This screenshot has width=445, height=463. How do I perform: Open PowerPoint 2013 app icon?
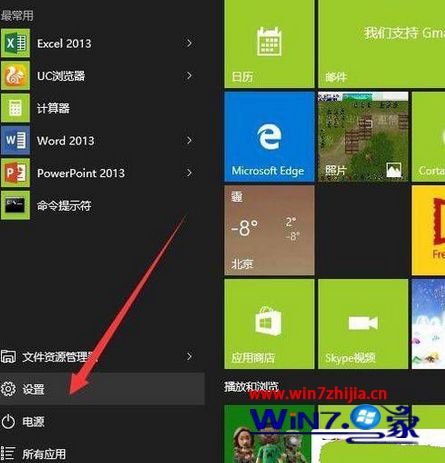pos(15,173)
